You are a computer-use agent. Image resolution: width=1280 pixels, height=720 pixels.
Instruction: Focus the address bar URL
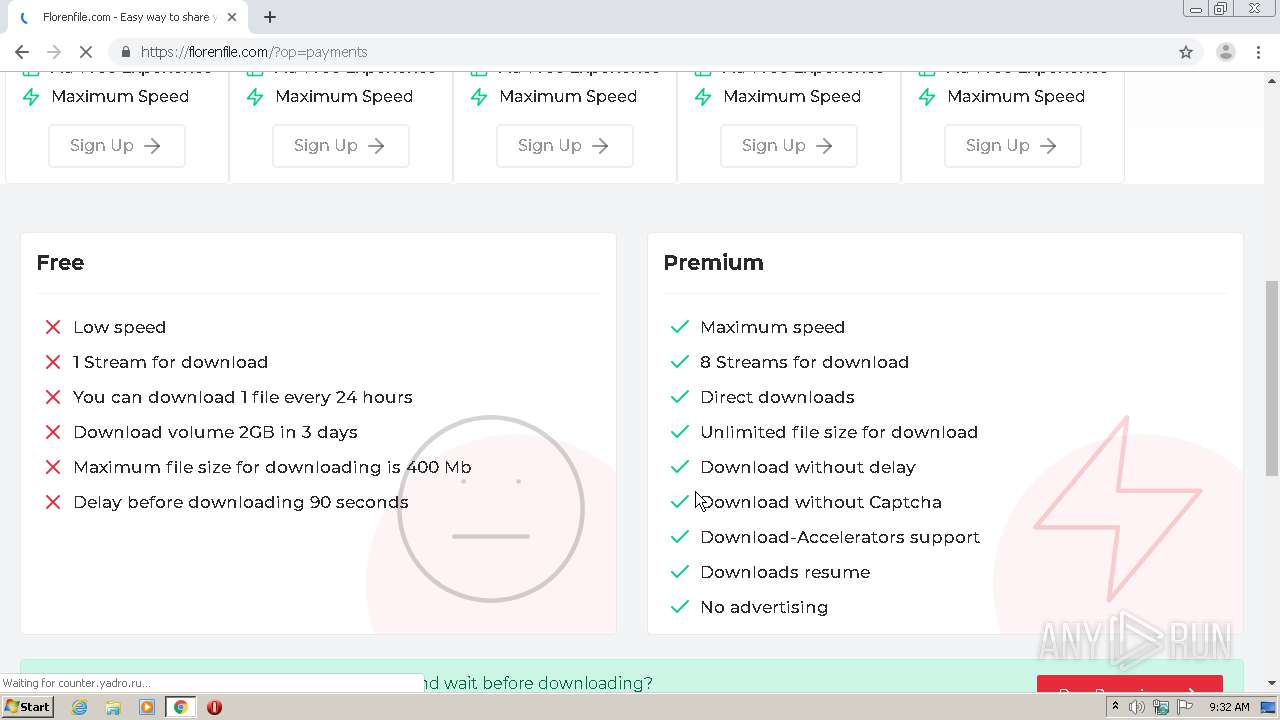254,52
